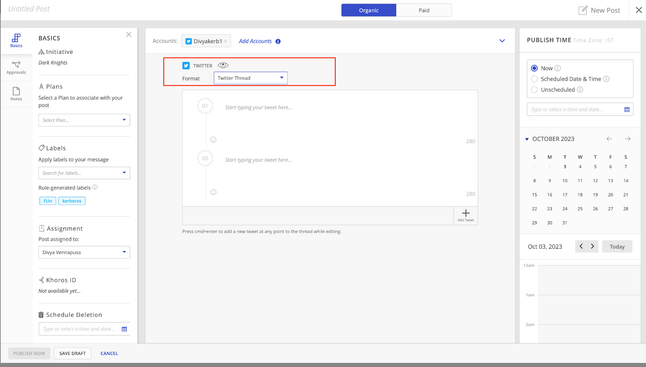Screen dimensions: 646x367
Task: Open Schedule Deletion calendar icon
Action: [x=124, y=329]
